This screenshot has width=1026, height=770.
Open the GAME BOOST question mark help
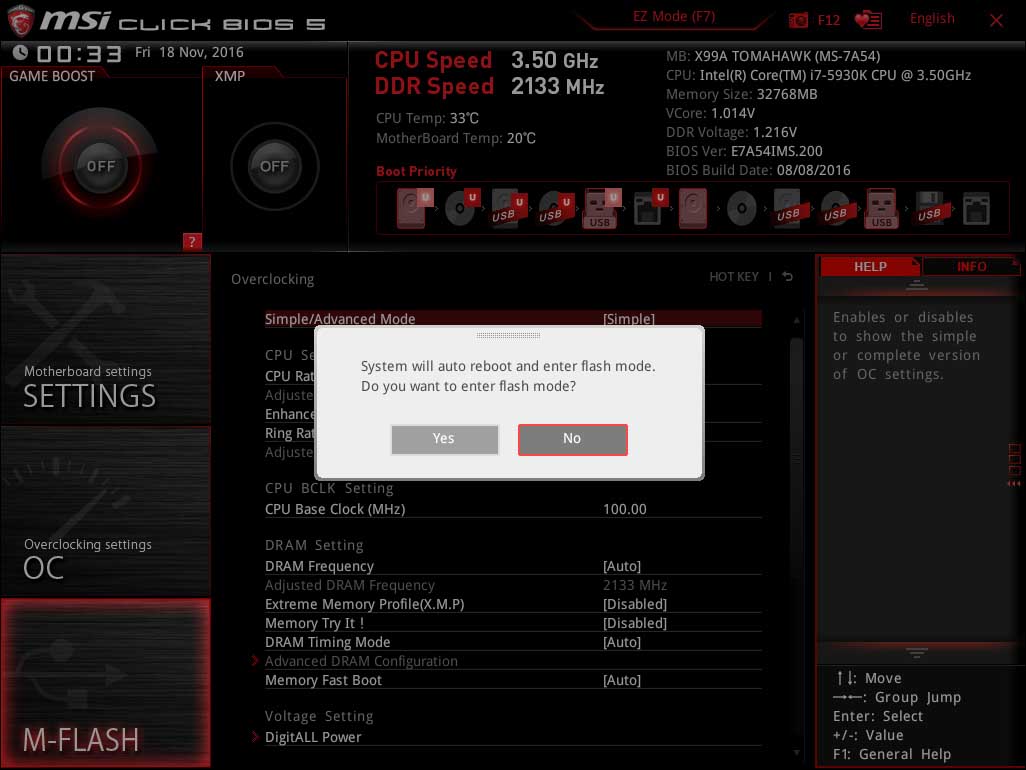pos(192,241)
